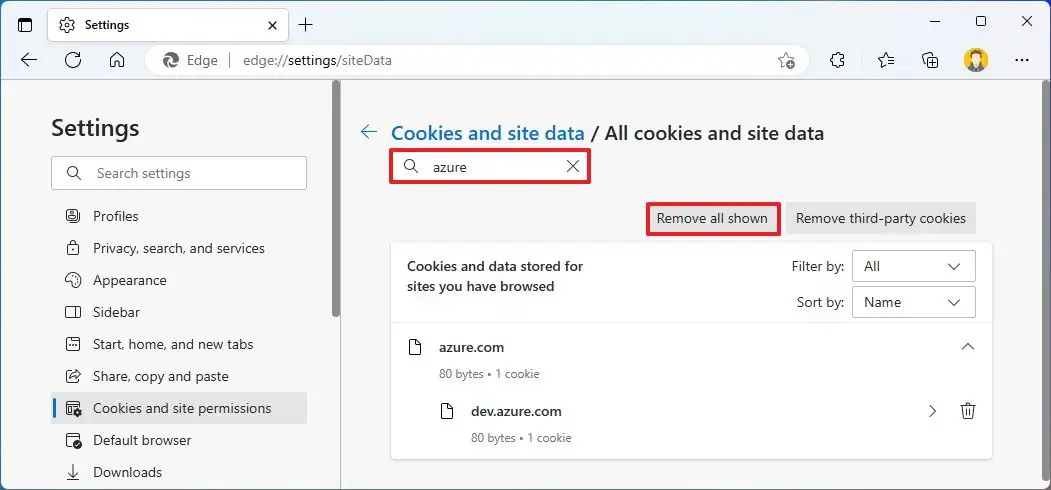The width and height of the screenshot is (1051, 490).
Task: Open the Sort by Name dropdown
Action: 914,302
